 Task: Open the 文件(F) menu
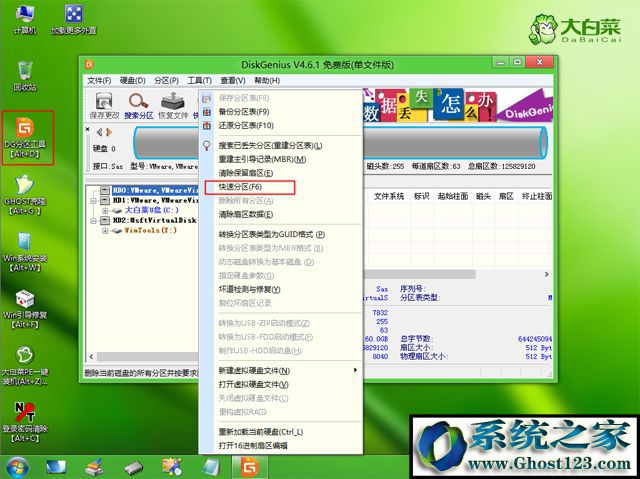pos(99,81)
